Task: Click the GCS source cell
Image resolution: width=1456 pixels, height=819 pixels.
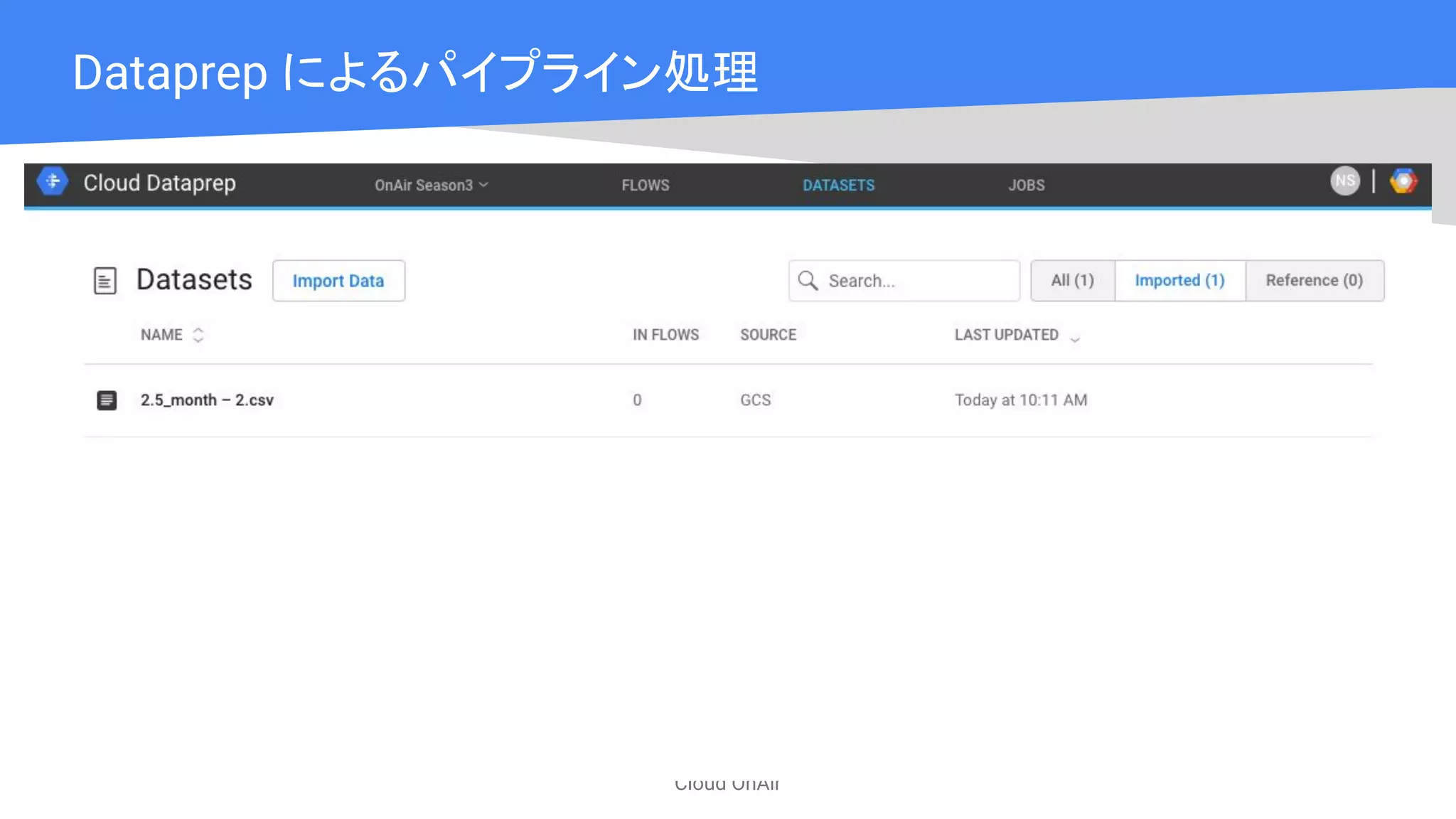Action: tap(755, 400)
